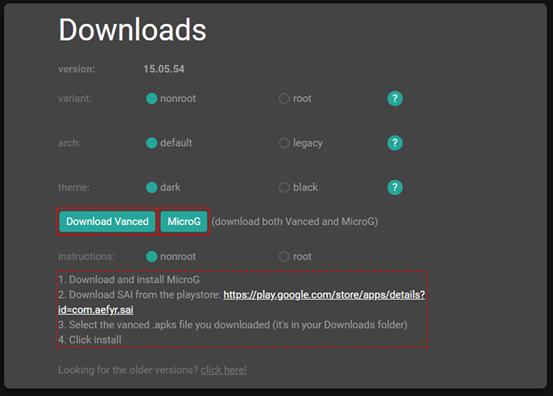Click step '4. Click install'
This screenshot has width=553, height=396.
[x=90, y=340]
